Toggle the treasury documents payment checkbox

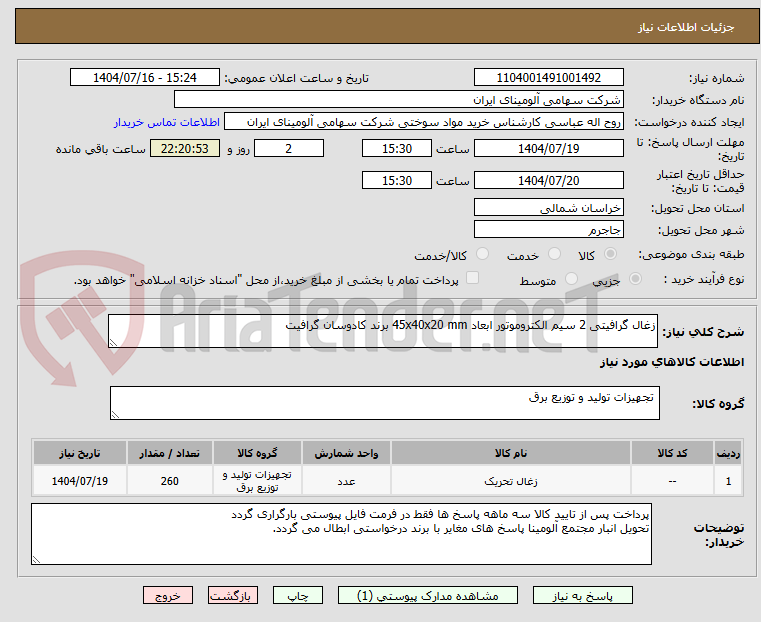point(473,279)
